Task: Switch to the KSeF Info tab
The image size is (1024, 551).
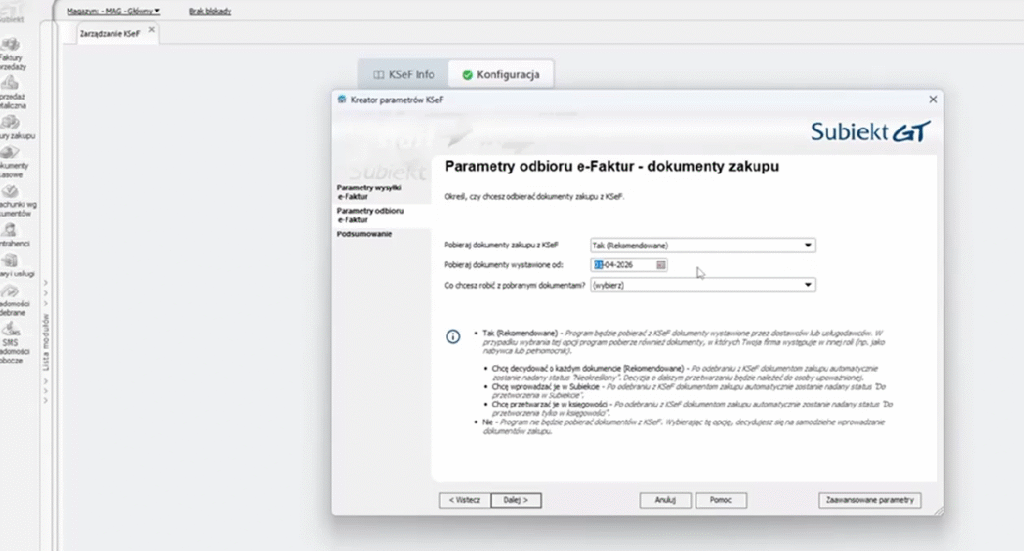Action: [403, 74]
